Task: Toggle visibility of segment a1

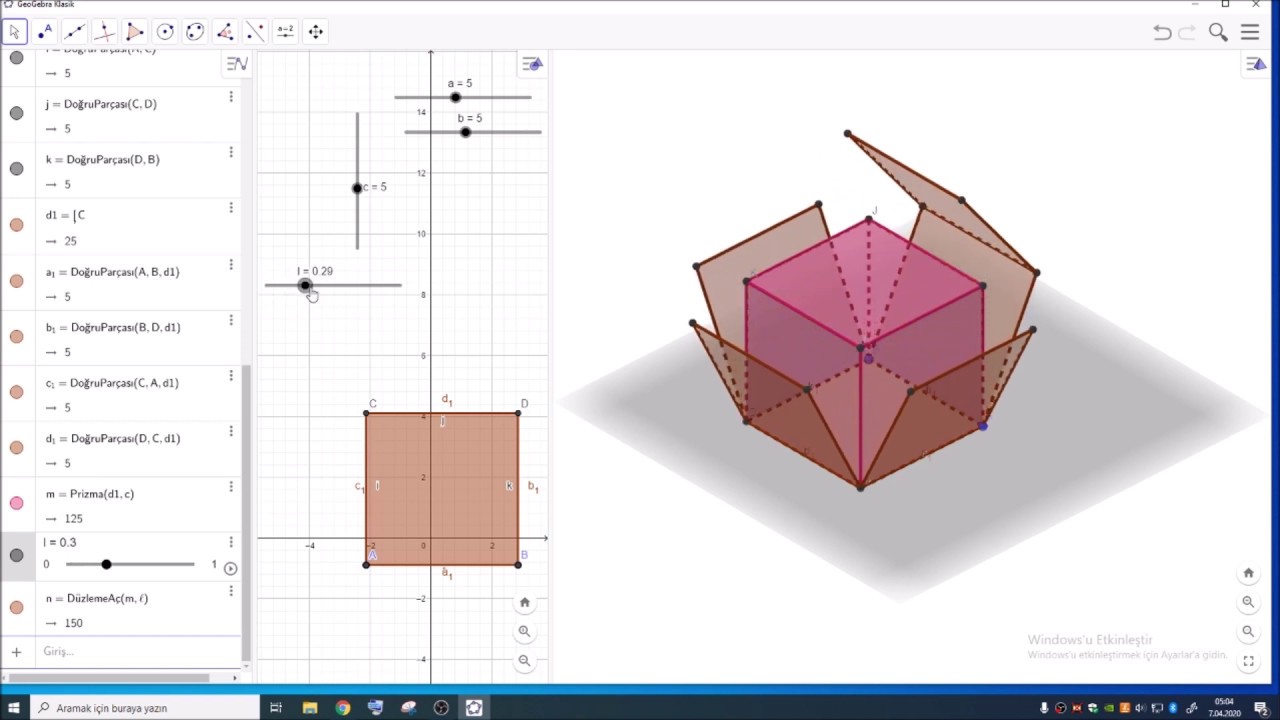Action: click(x=16, y=281)
